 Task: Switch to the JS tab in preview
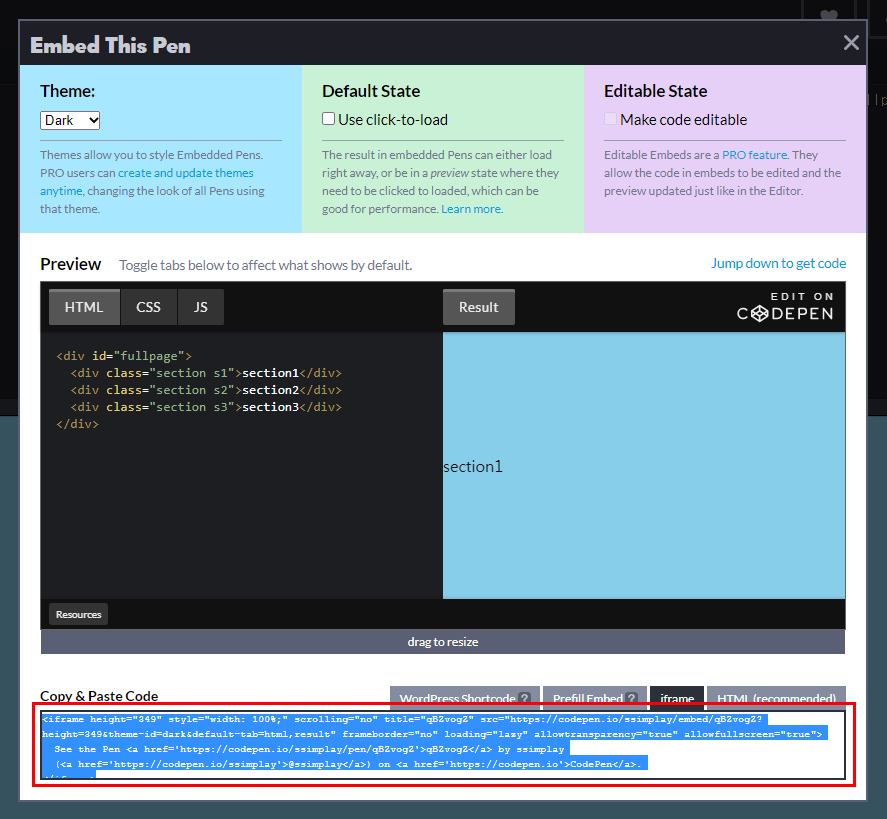200,307
